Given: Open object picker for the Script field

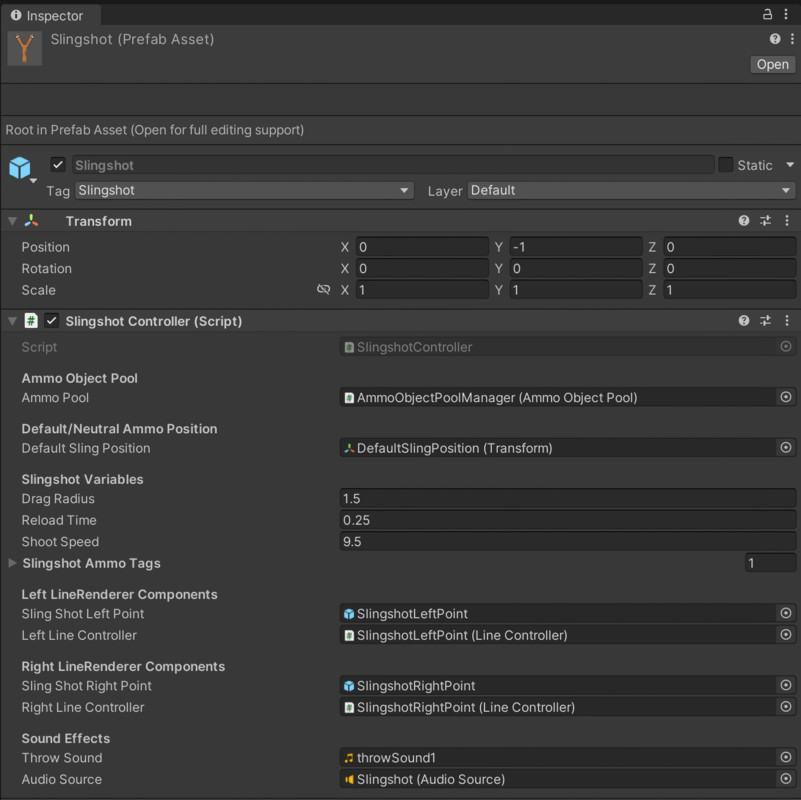Looking at the screenshot, I should (x=786, y=347).
